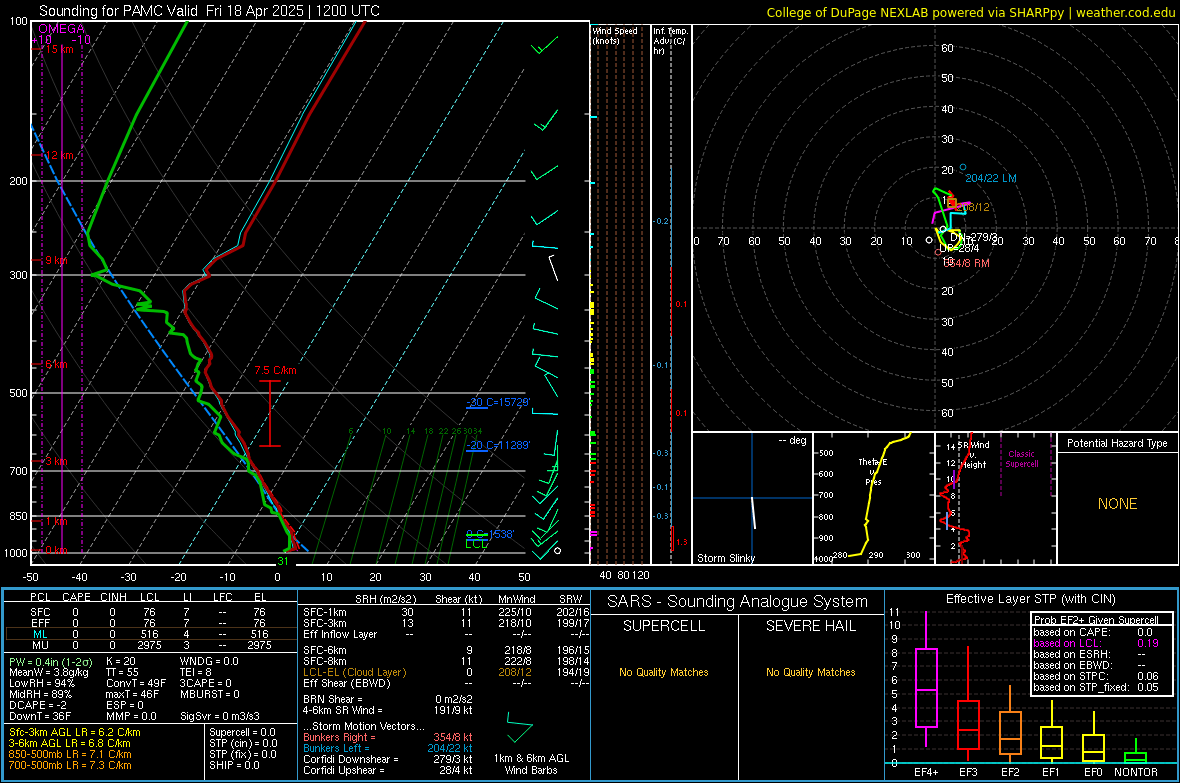Image resolution: width=1180 pixels, height=783 pixels.
Task: Click the Supercell = 0.0 composite value
Action: click(x=242, y=732)
